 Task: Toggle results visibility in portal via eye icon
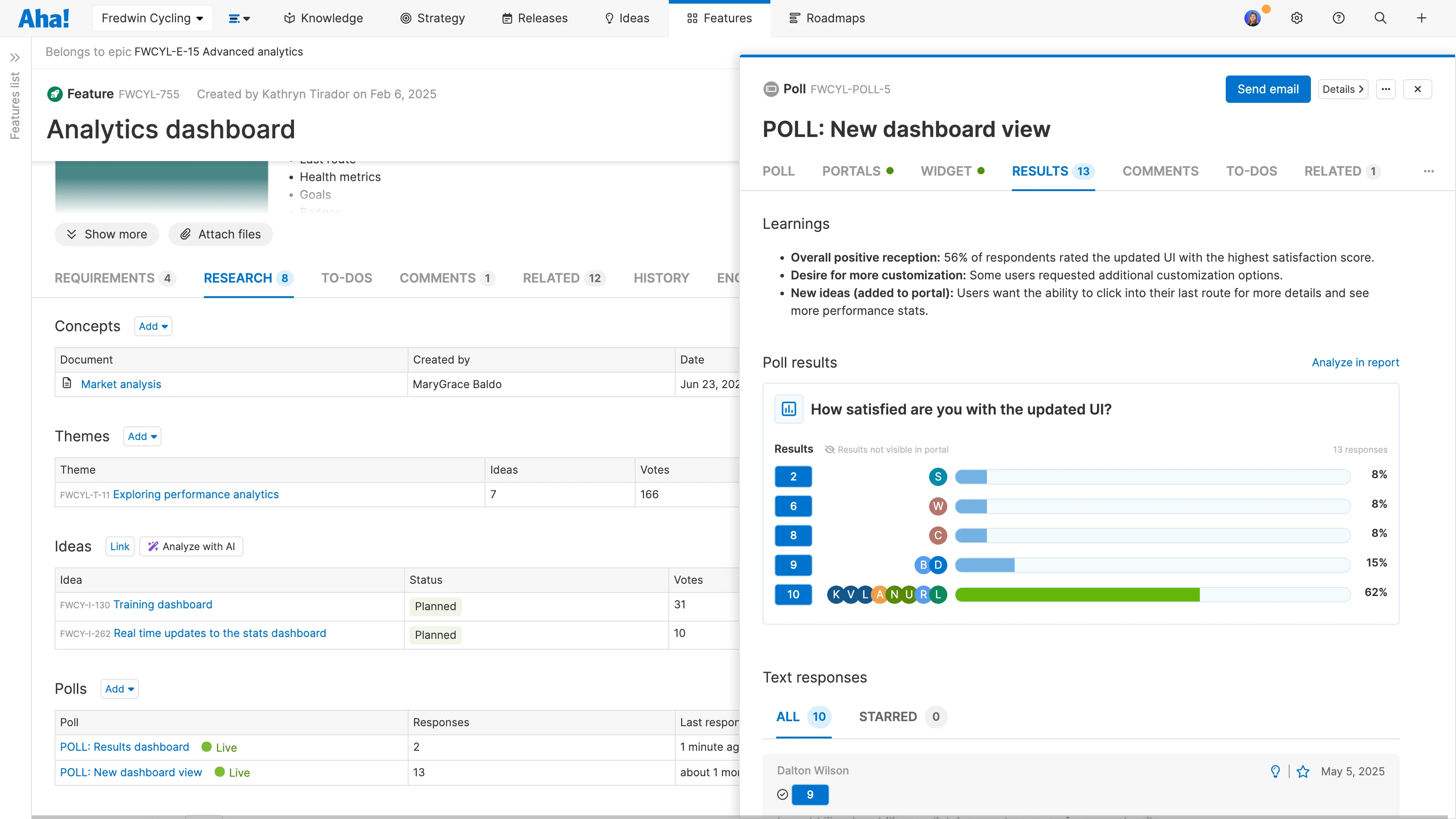(x=830, y=450)
